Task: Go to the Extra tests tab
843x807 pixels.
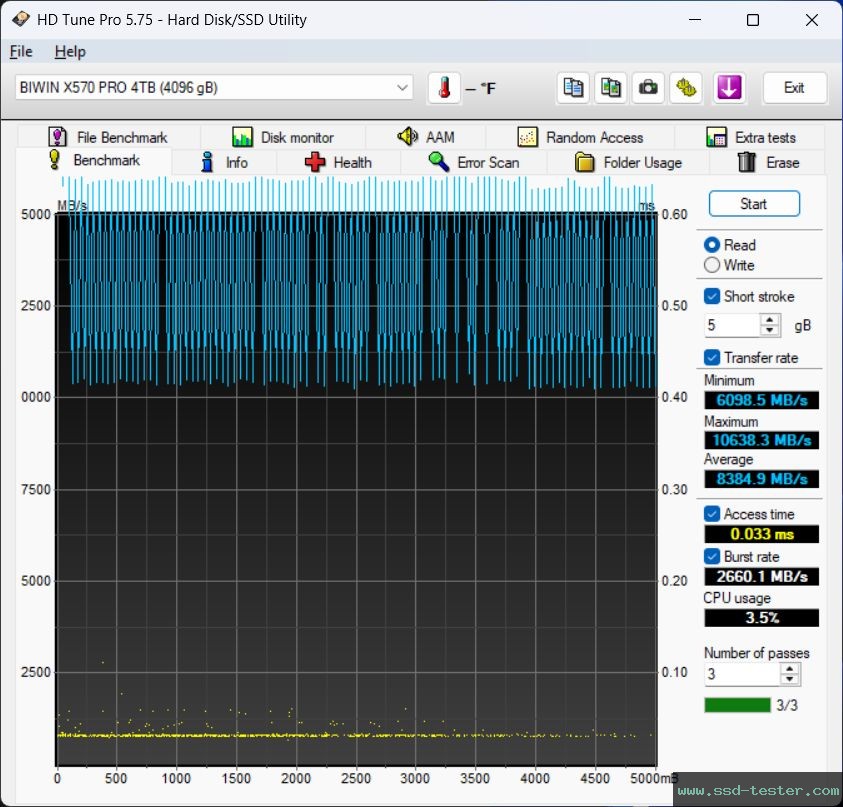Action: pyautogui.click(x=751, y=137)
